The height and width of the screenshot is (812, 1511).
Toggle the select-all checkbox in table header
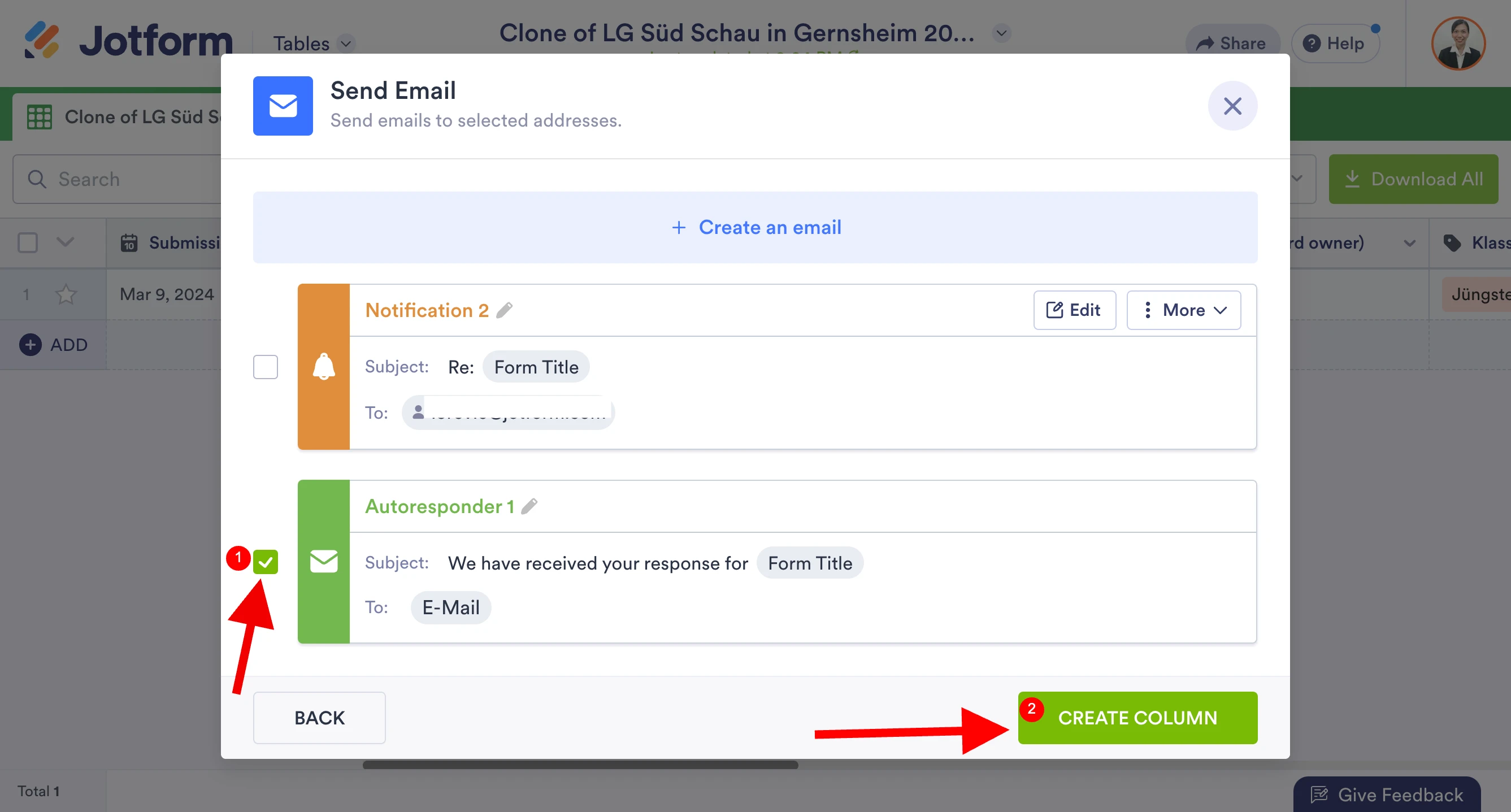click(27, 242)
